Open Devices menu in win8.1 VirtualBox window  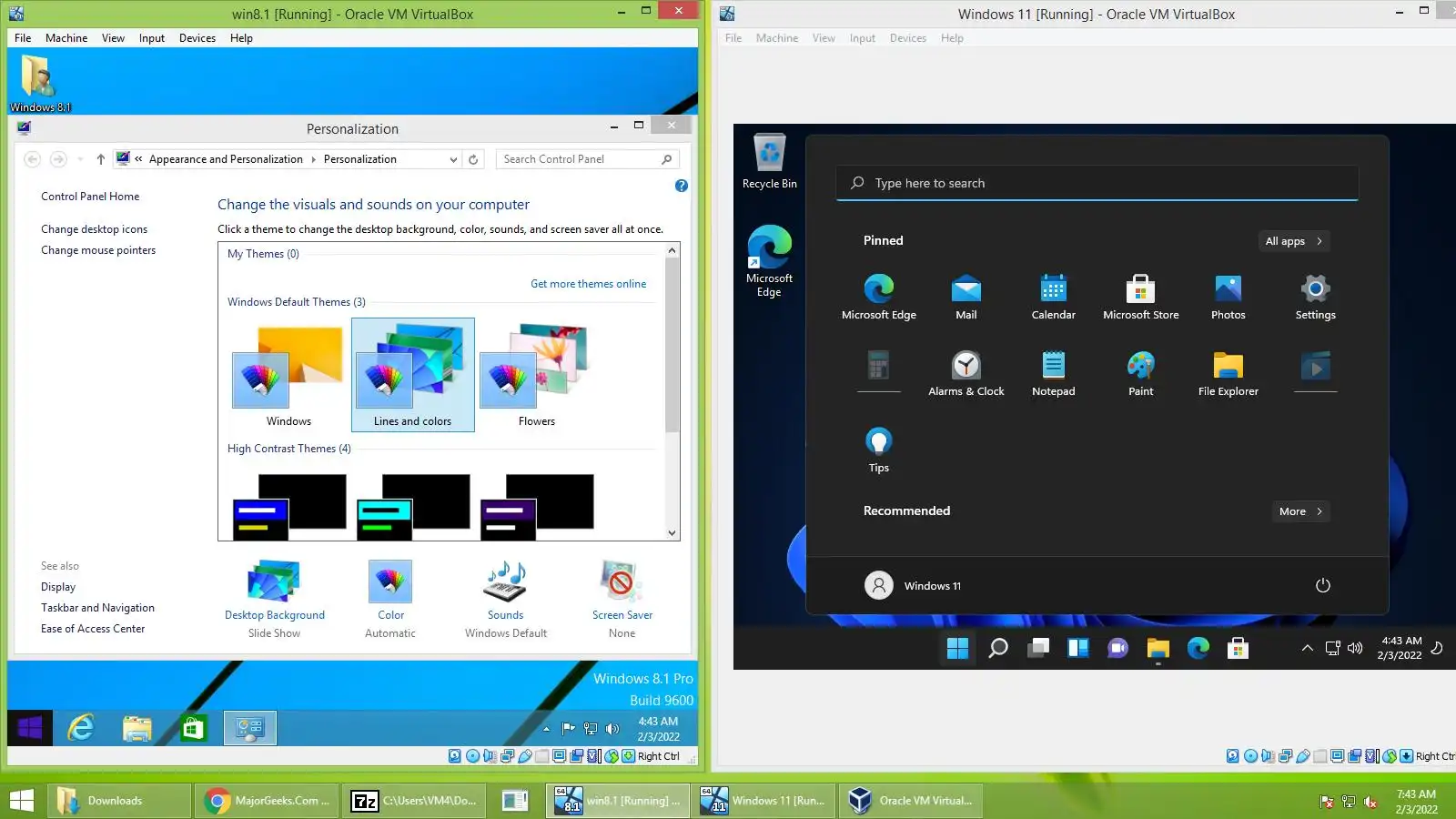(x=197, y=38)
